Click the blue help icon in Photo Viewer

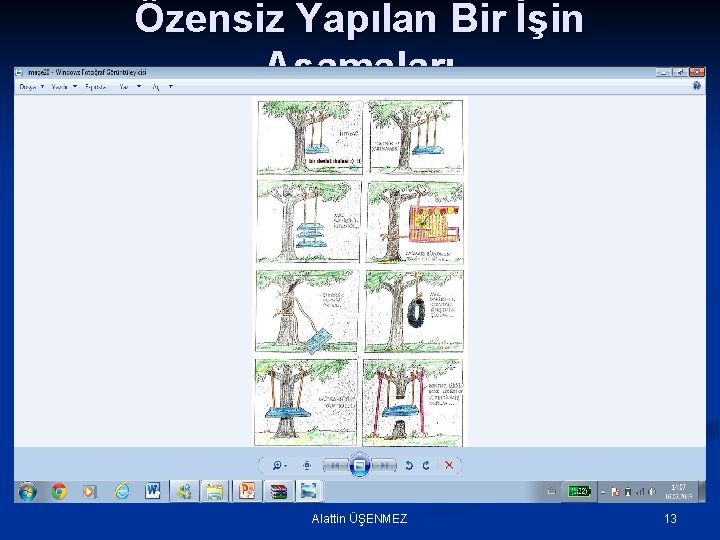click(697, 86)
